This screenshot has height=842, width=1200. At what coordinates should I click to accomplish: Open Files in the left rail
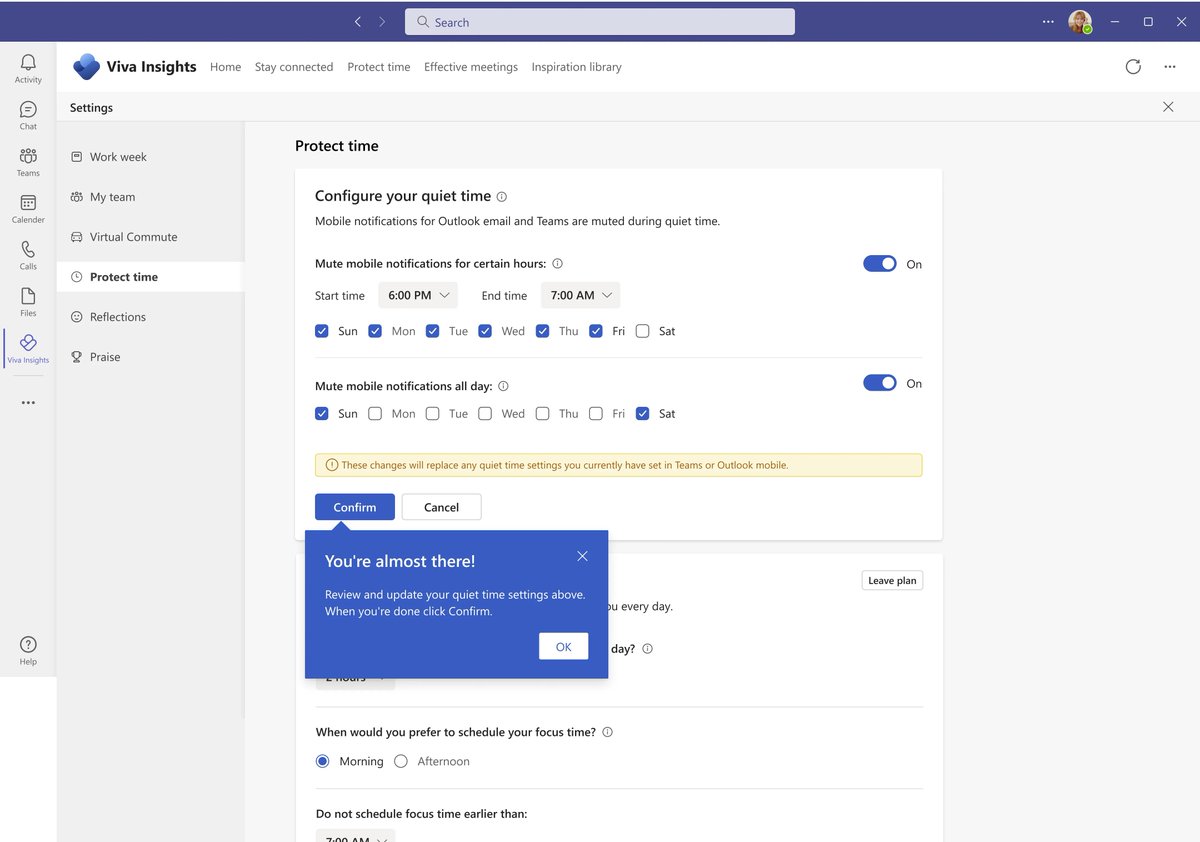coord(28,302)
